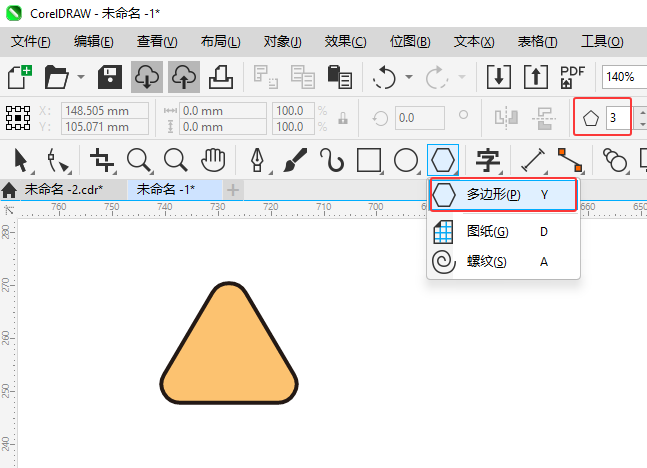Choose 图纸(G) from the flyout
The image size is (647, 468).
(503, 232)
